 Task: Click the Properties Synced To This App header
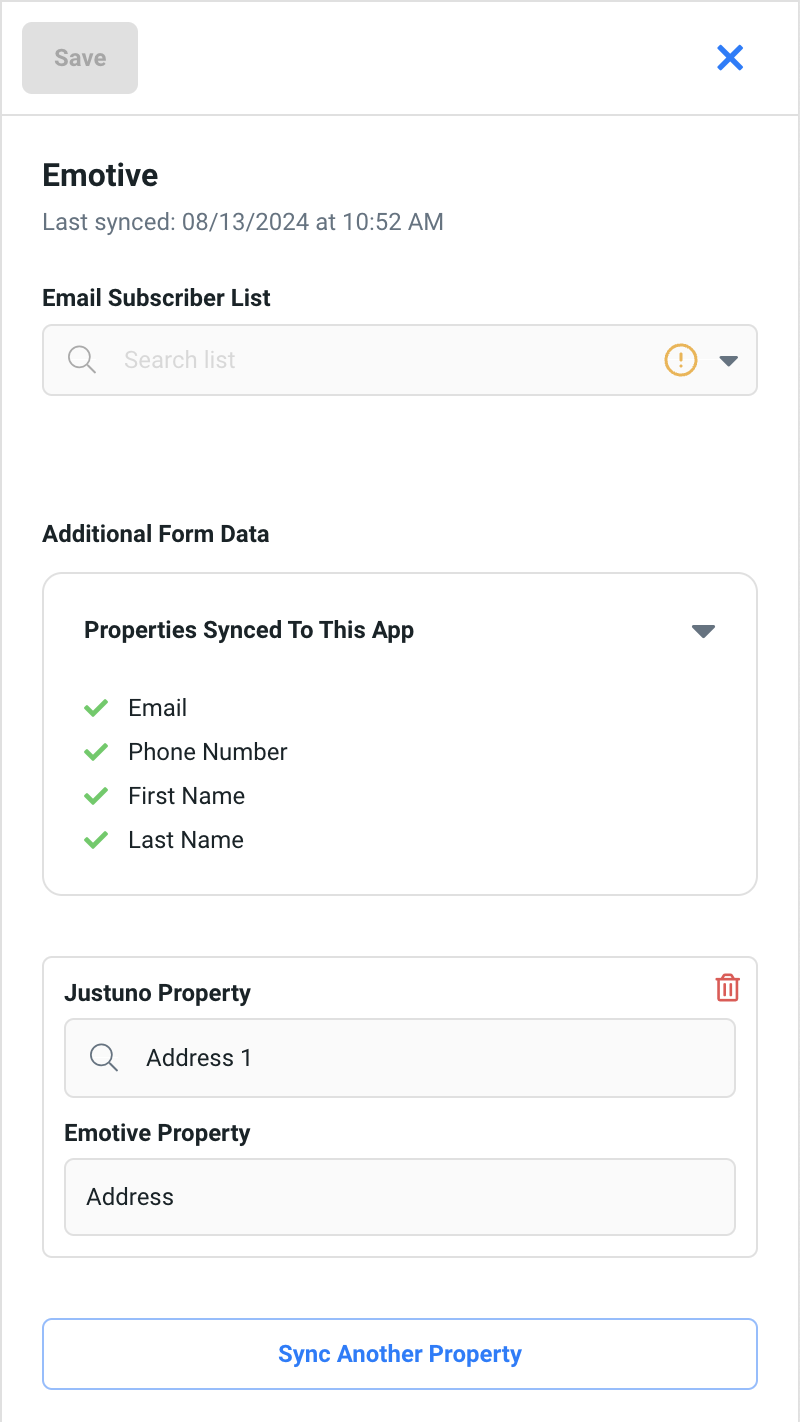point(249,630)
